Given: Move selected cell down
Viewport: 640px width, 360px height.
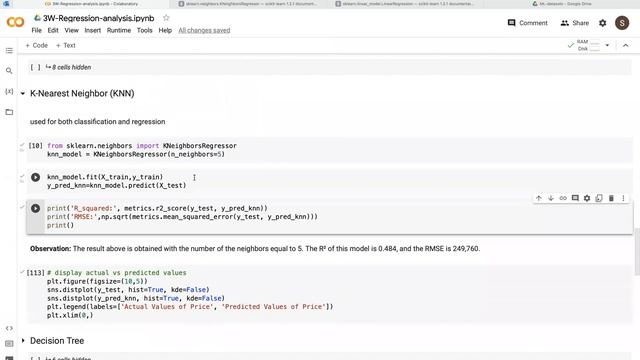Looking at the screenshot, I should (551, 198).
